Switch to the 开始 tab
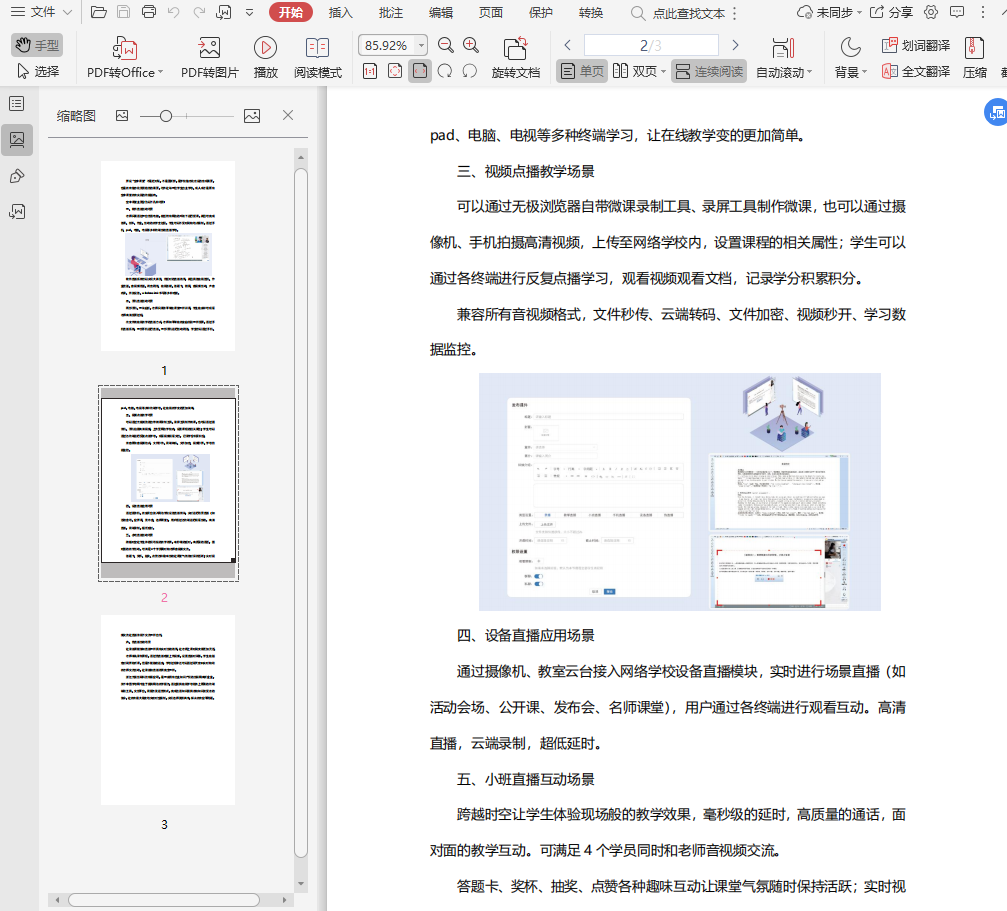 [290, 12]
